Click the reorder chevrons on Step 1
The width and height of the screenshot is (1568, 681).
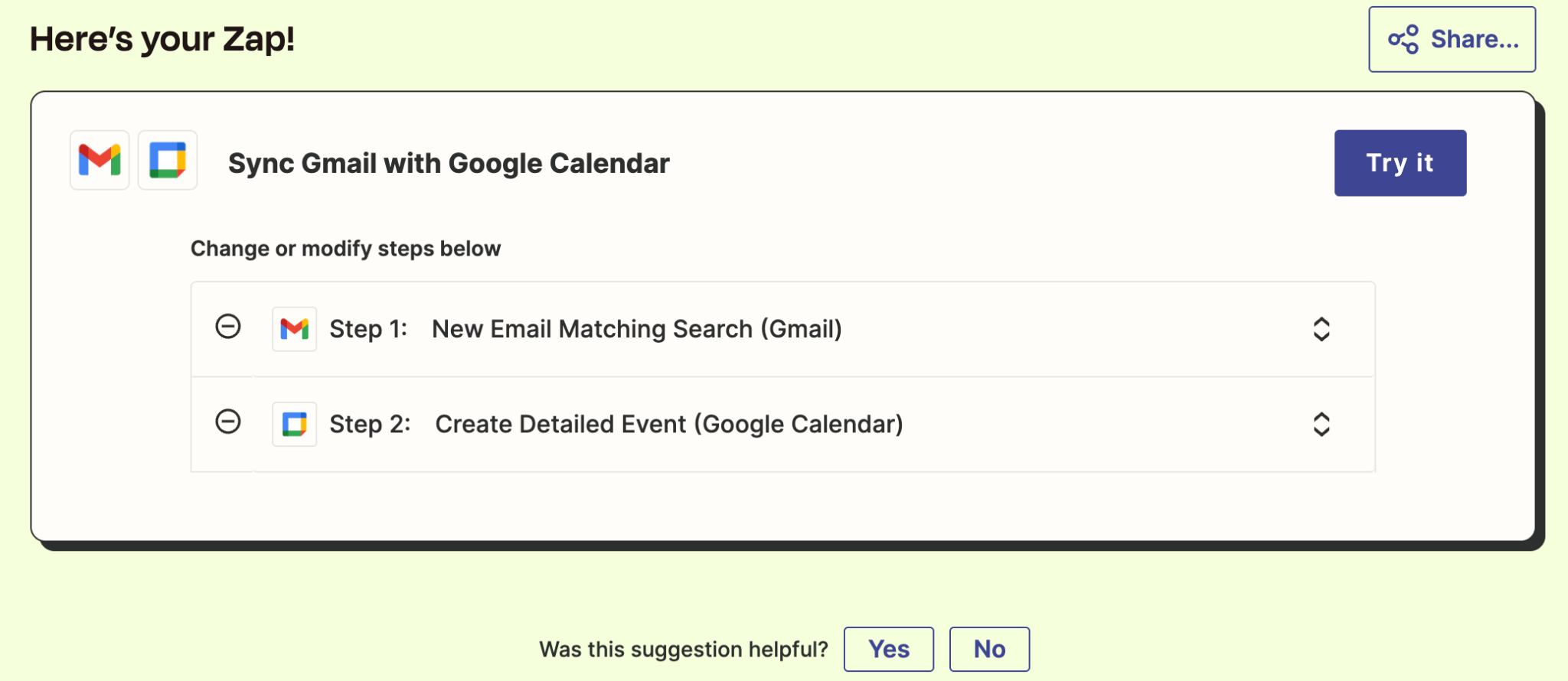point(1322,329)
